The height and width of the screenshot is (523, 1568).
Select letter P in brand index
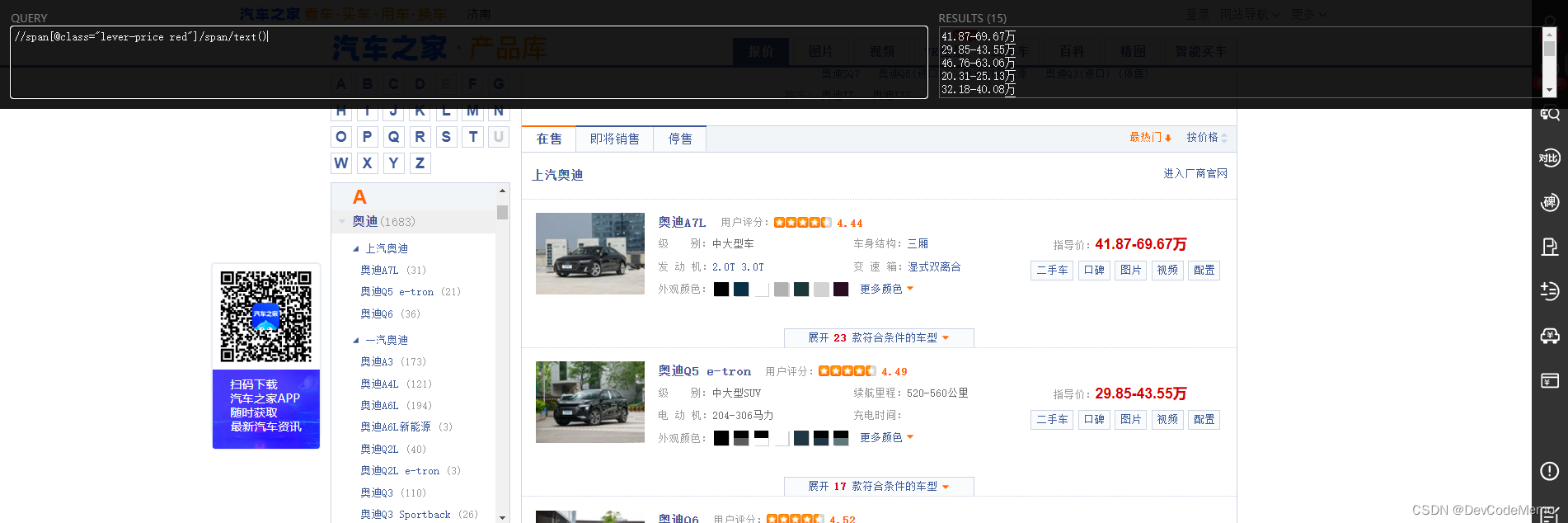tap(368, 137)
